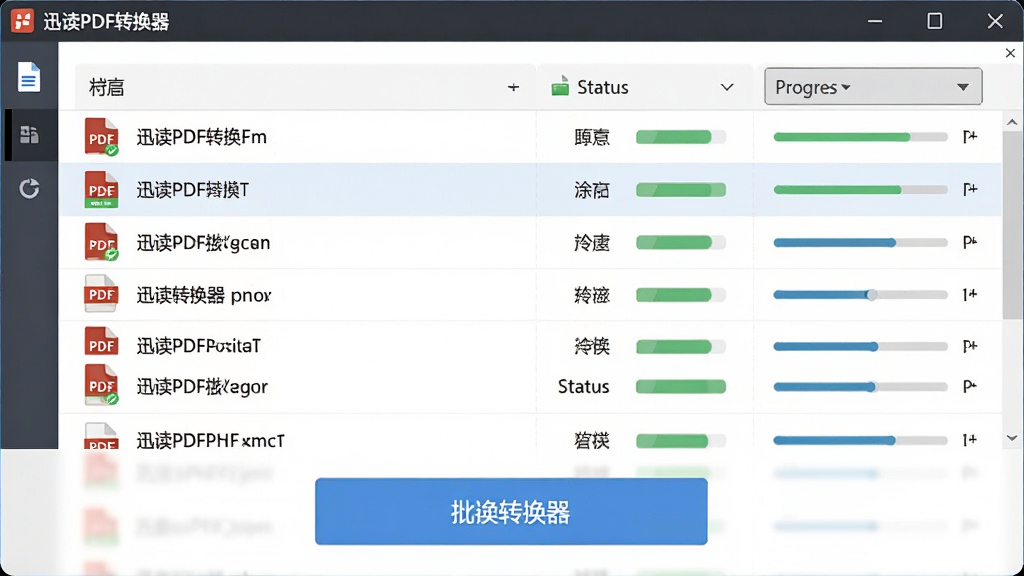Click the status bar of 迅读PDF转换Fm
Screen dimensions: 1024x576
(x=680, y=136)
